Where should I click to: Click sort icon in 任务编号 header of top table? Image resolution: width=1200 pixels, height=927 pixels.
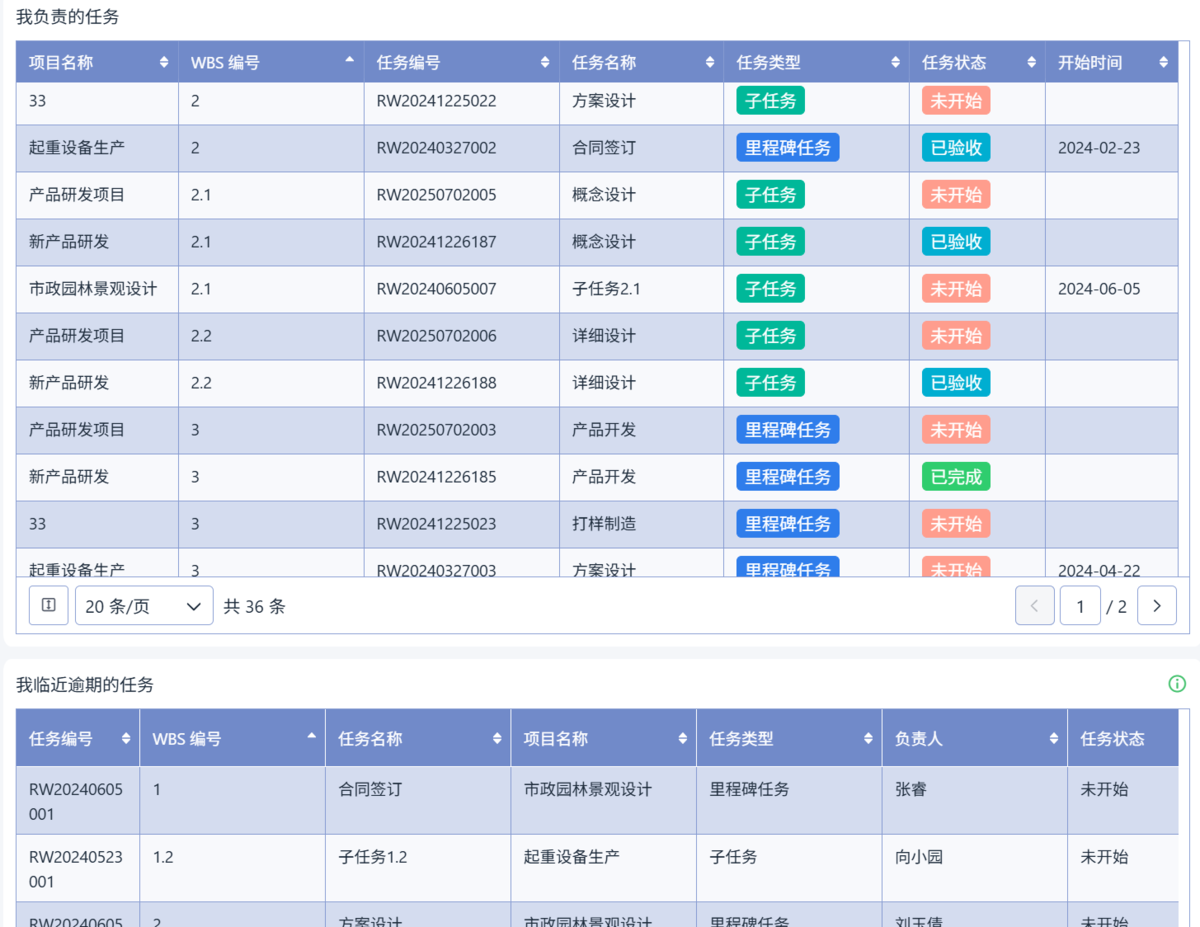[x=545, y=62]
